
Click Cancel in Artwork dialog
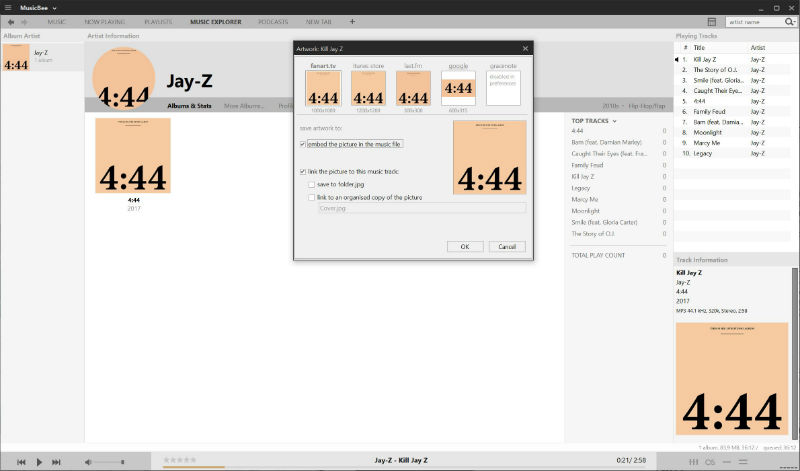coord(507,246)
